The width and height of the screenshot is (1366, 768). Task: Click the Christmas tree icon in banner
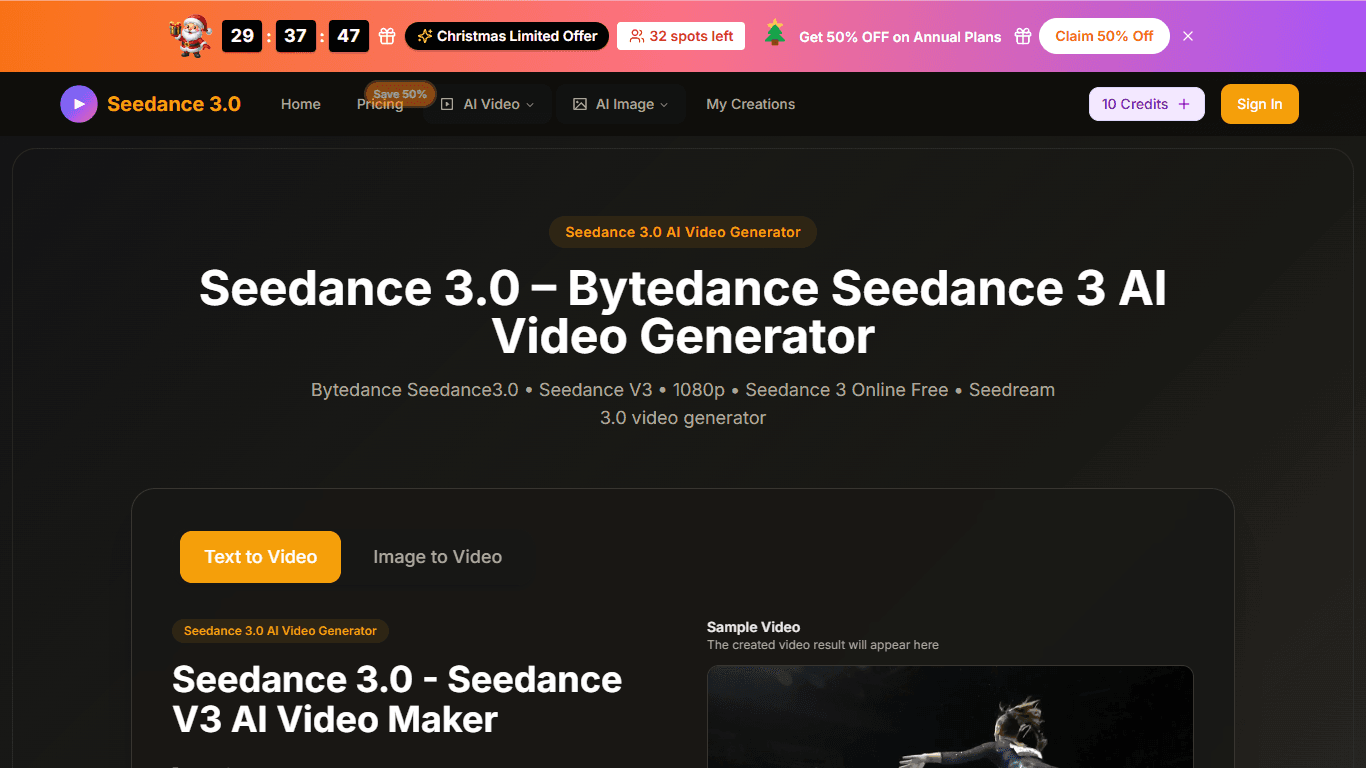coord(775,33)
